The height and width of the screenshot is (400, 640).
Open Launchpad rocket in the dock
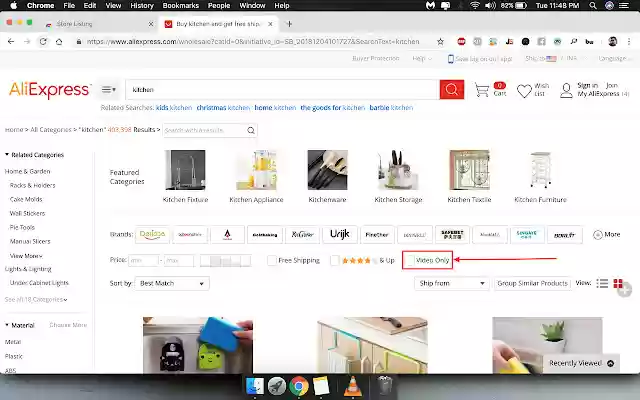pyautogui.click(x=277, y=385)
